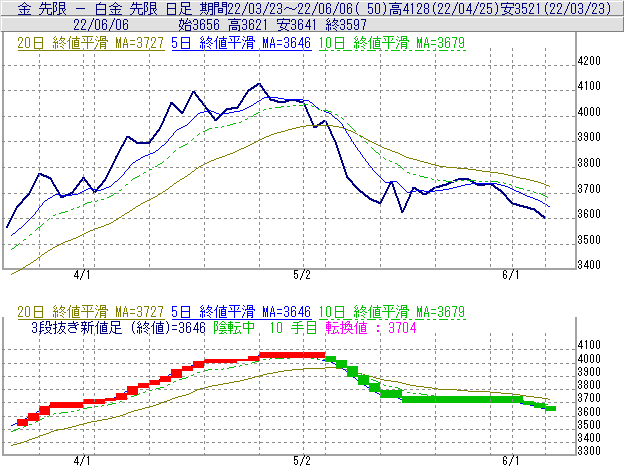Click the lower chart's 5日 終値平滑 MA=3646 legend

click(x=241, y=311)
